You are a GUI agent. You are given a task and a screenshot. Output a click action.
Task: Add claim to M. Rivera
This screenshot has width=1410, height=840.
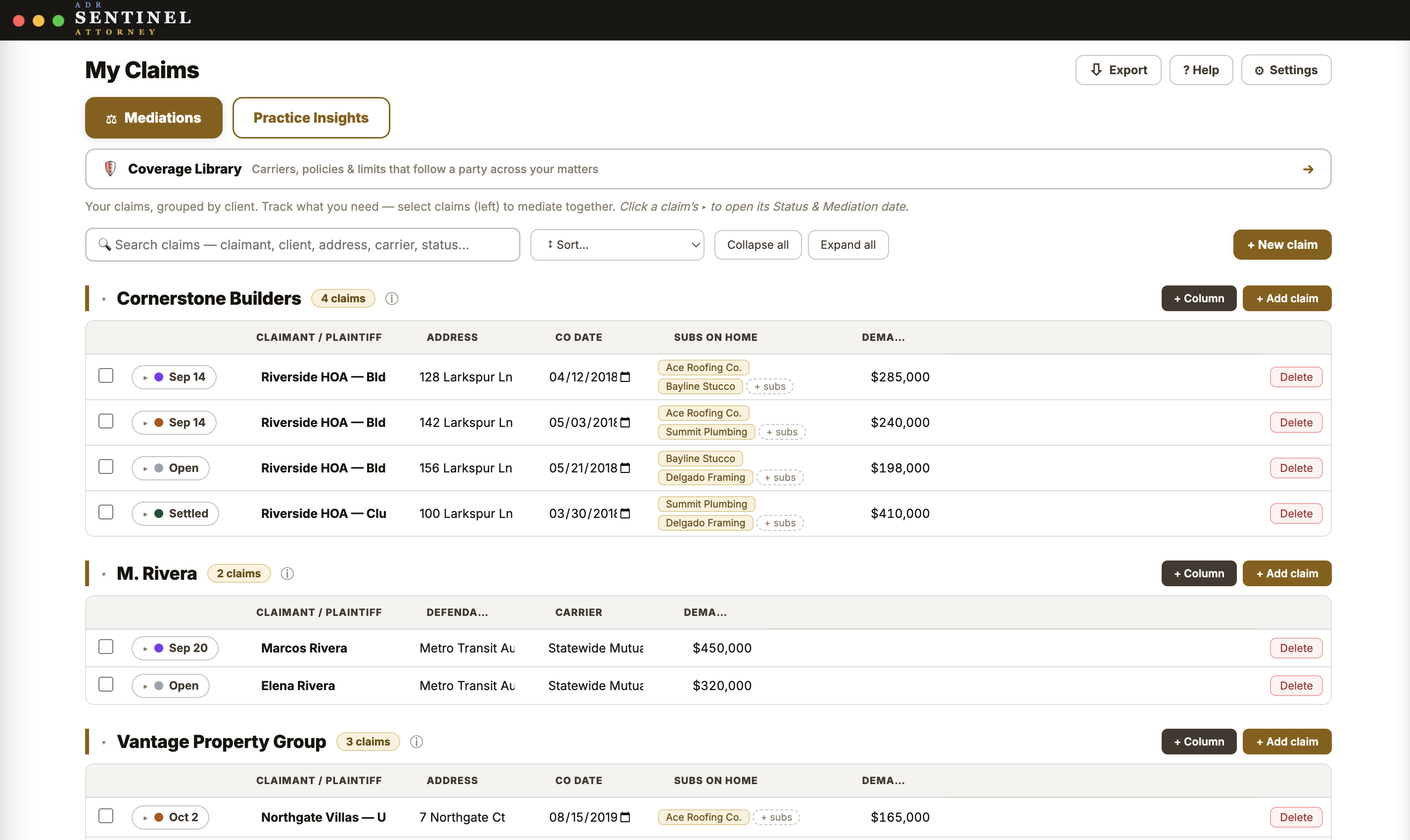(x=1287, y=573)
